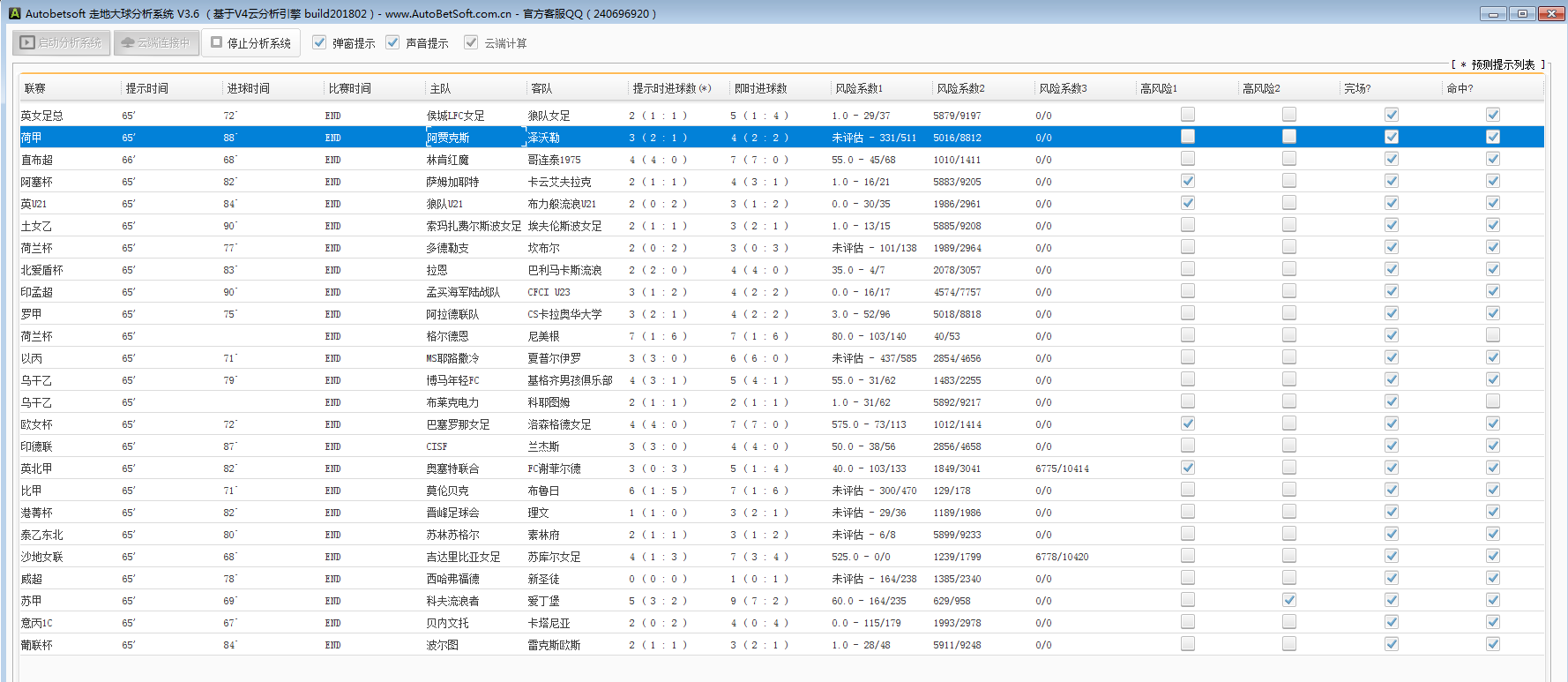Click the 云端连接中 cloud button
Image resolution: width=1568 pixels, height=682 pixels.
point(155,42)
